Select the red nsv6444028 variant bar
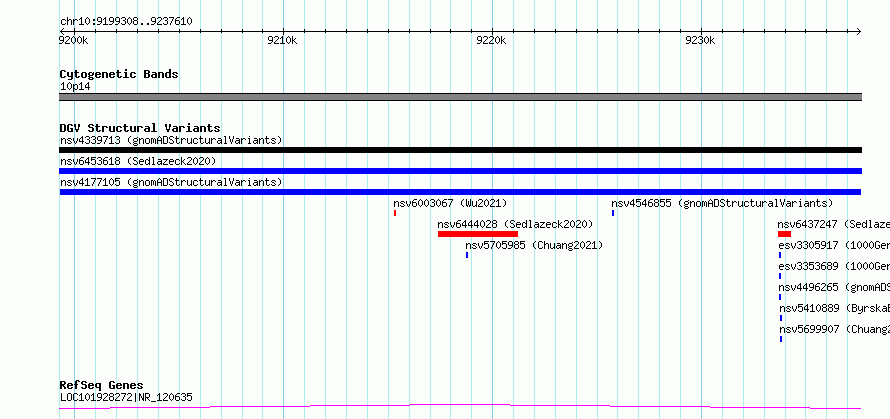 pyautogui.click(x=478, y=234)
